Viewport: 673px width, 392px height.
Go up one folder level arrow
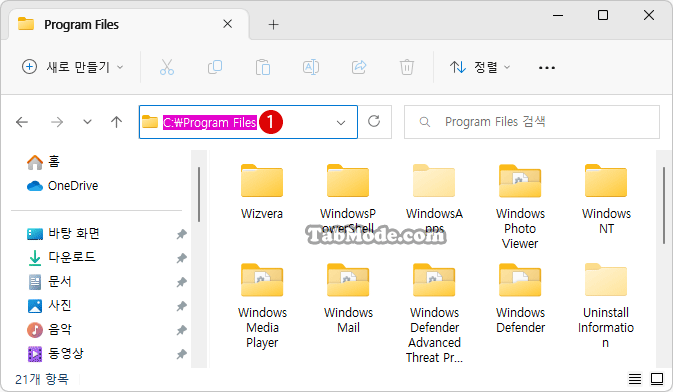click(116, 122)
